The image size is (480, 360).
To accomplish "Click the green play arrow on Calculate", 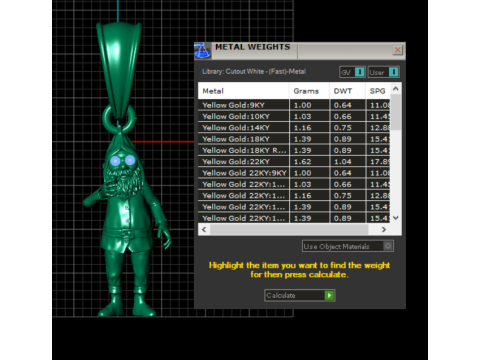I will tap(329, 295).
